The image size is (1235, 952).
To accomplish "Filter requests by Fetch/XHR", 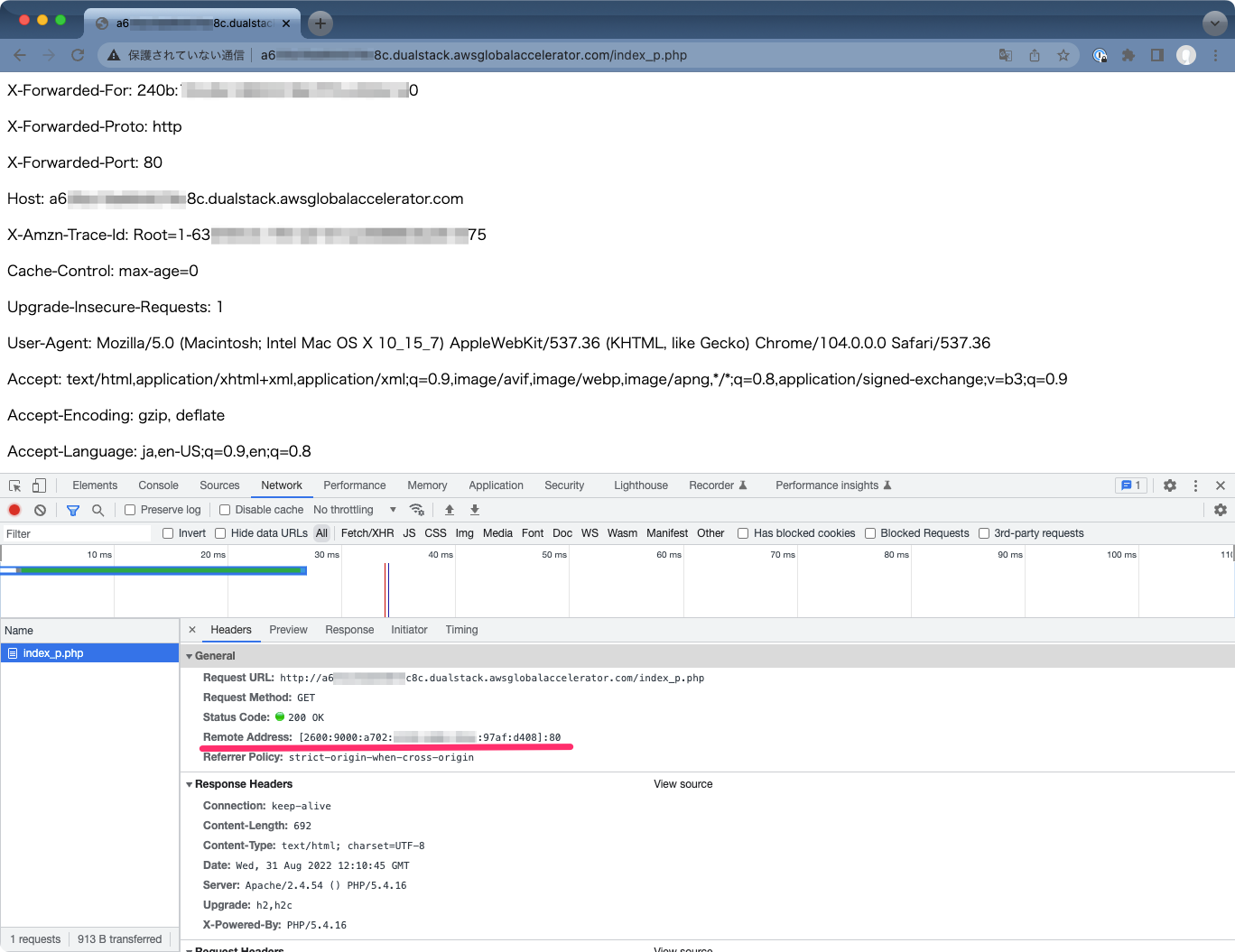I will pos(367,533).
